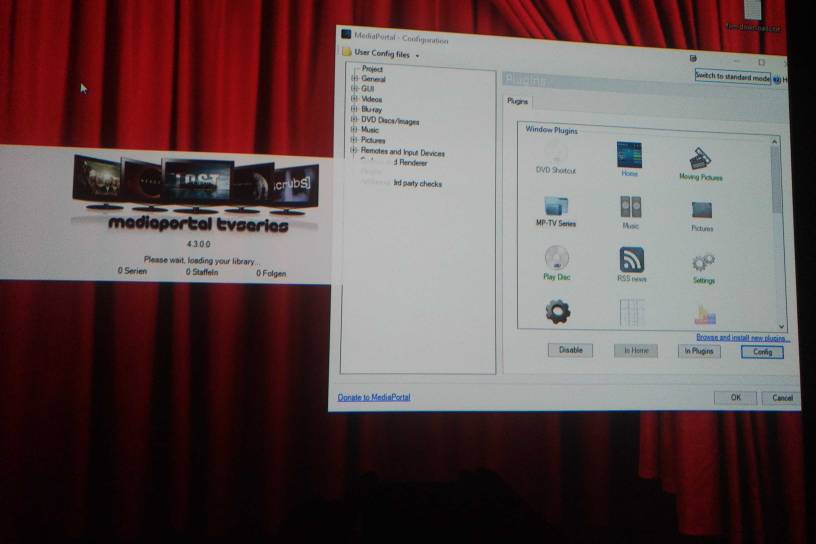This screenshot has height=544, width=816.
Task: Select the DVD Shortcut plugin icon
Action: (556, 154)
